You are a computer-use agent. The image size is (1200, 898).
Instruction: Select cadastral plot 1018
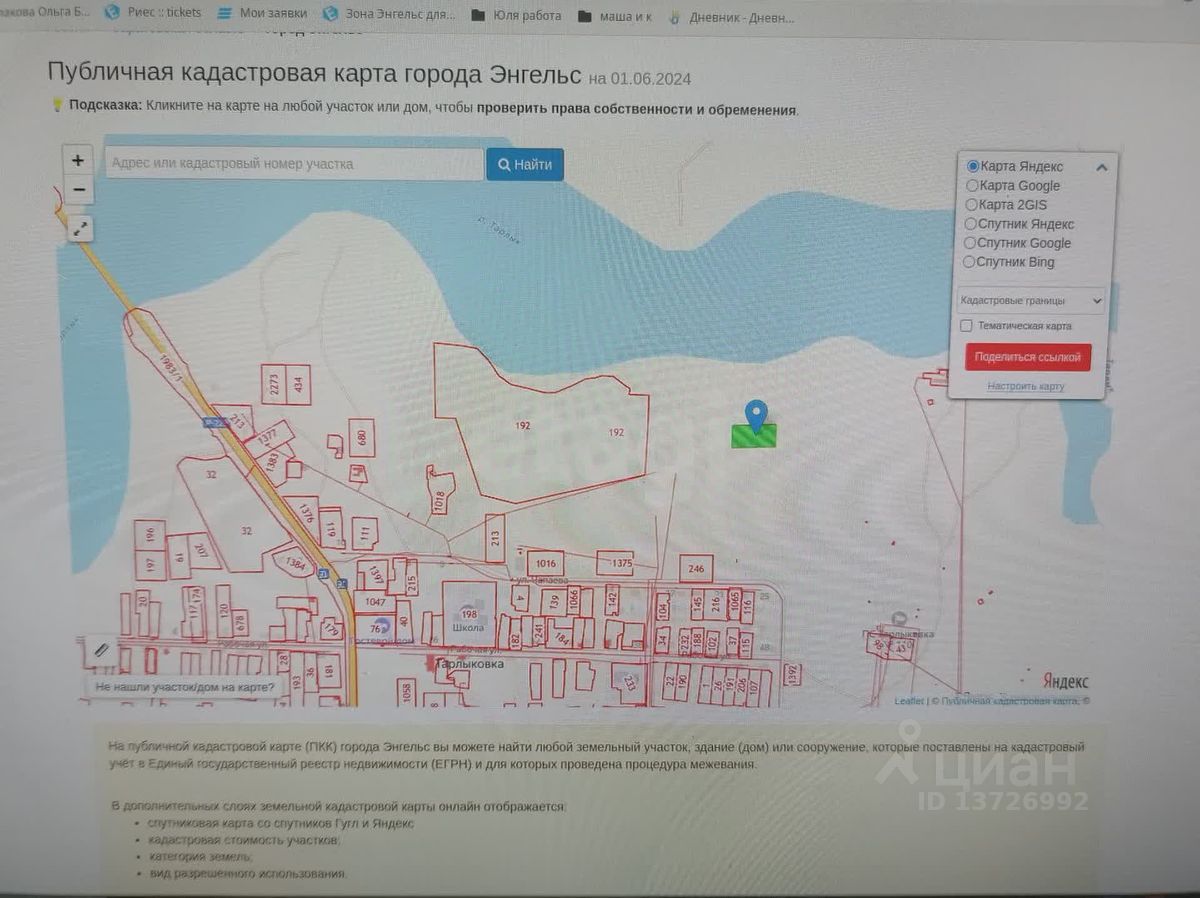tap(439, 495)
